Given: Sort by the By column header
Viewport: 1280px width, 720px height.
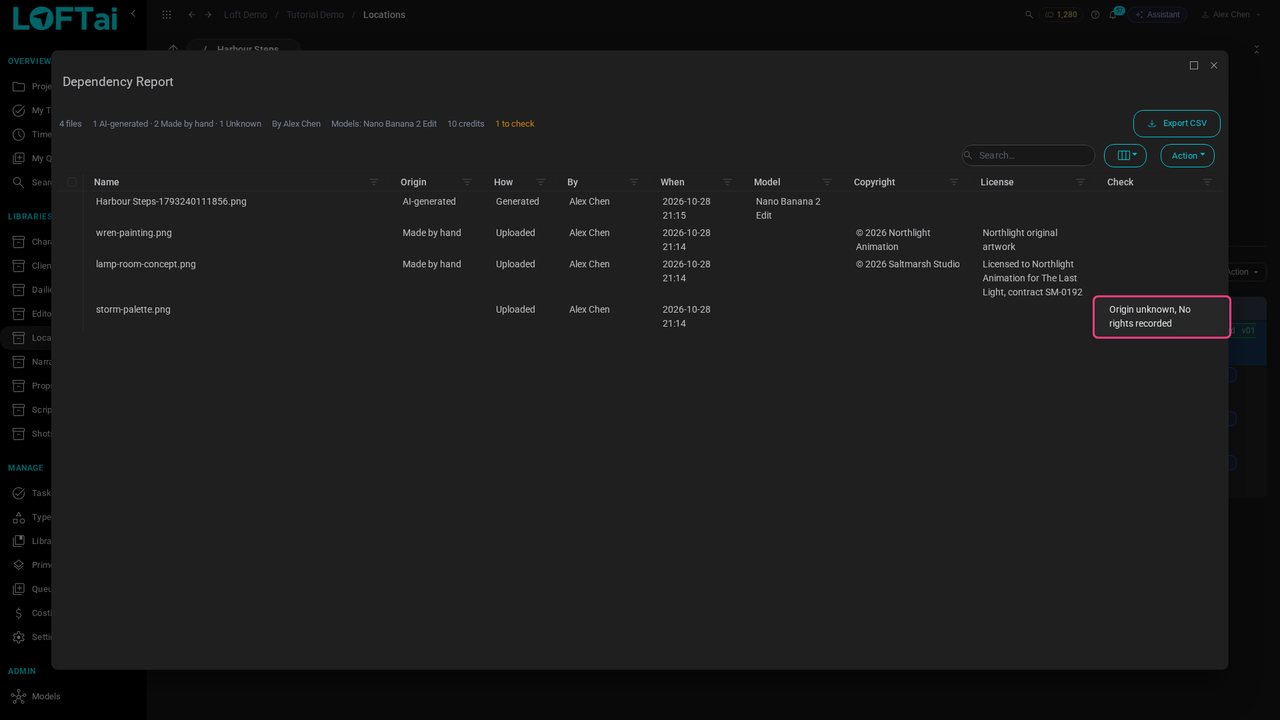Looking at the screenshot, I should (x=573, y=182).
